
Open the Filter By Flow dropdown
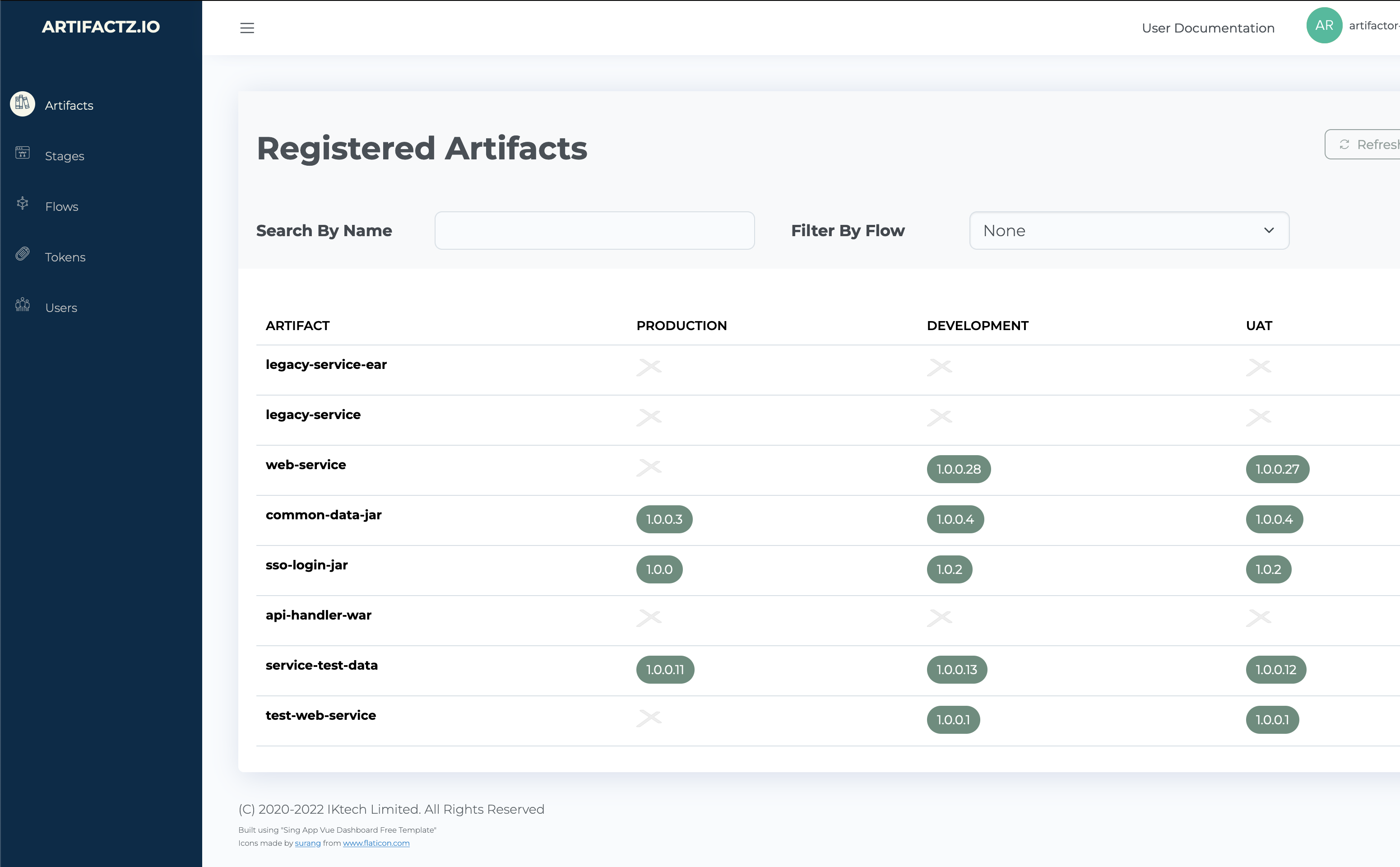1128,230
